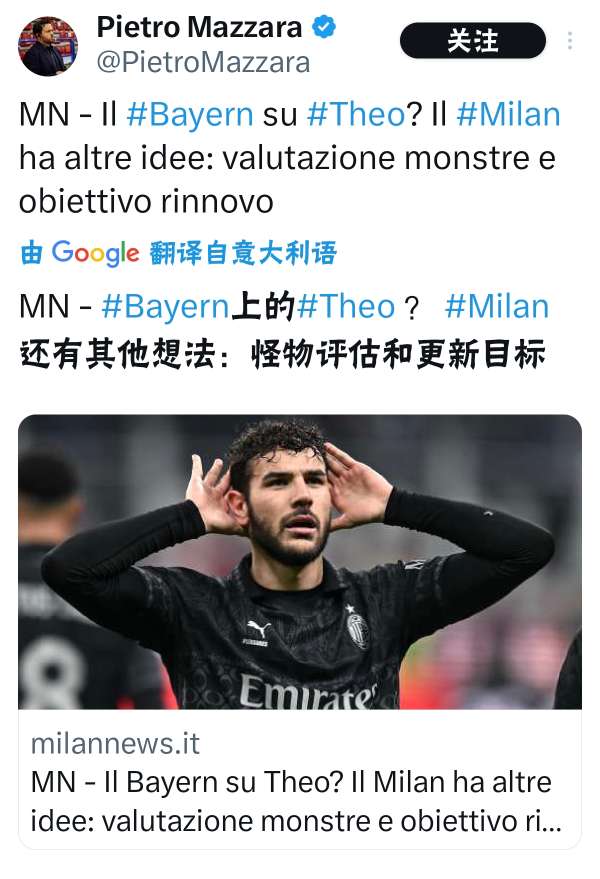Open Pietro Mazzara's profile avatar
Screen dimensions: 600x879
48,46
